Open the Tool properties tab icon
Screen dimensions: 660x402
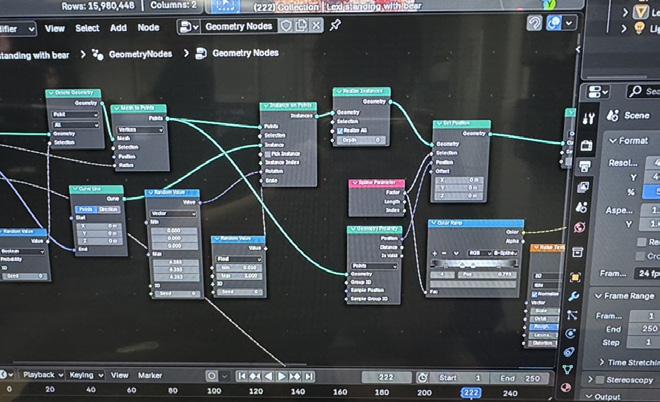(588, 119)
